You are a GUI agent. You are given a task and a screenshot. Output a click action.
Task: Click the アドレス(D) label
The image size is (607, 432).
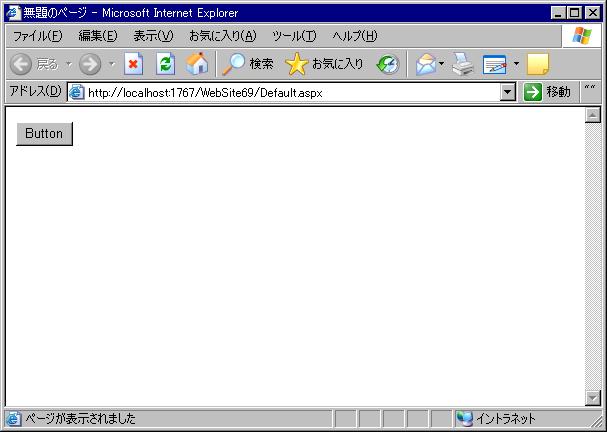pyautogui.click(x=35, y=91)
